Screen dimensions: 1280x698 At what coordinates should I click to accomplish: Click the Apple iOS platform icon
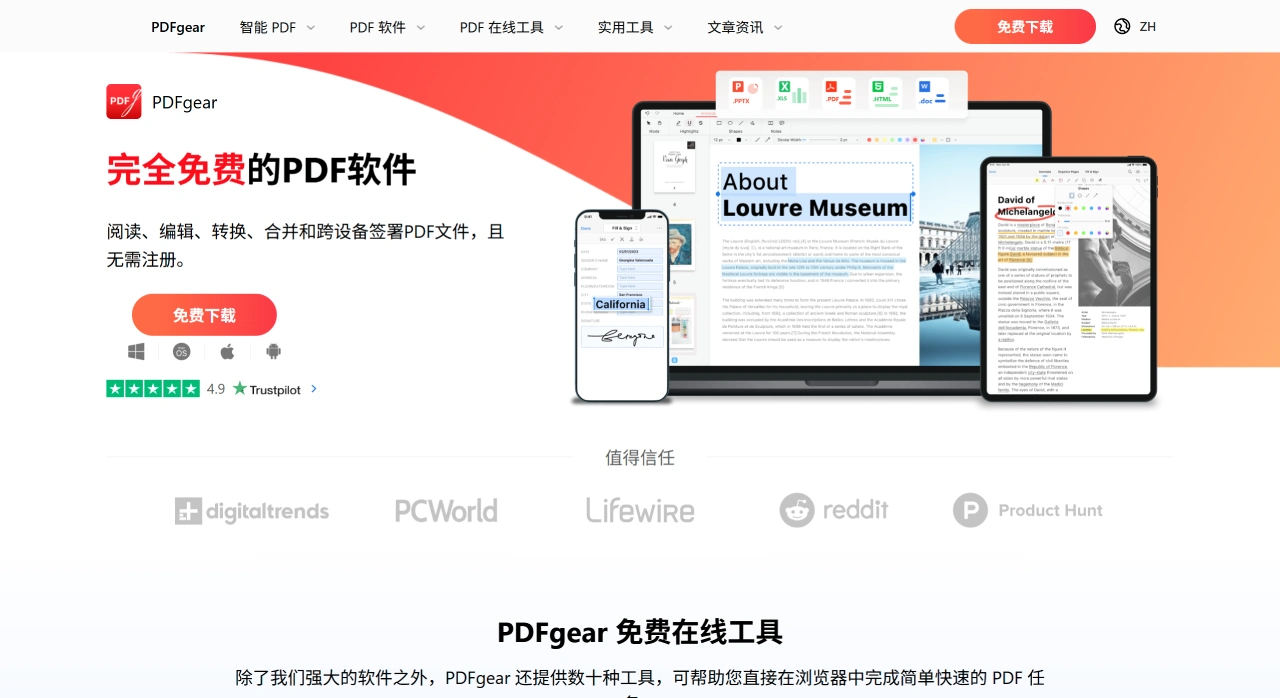click(x=227, y=351)
